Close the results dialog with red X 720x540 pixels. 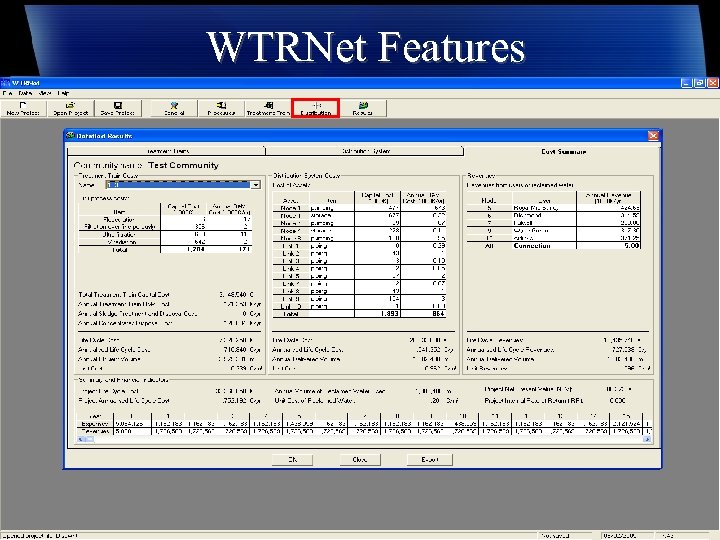point(653,135)
